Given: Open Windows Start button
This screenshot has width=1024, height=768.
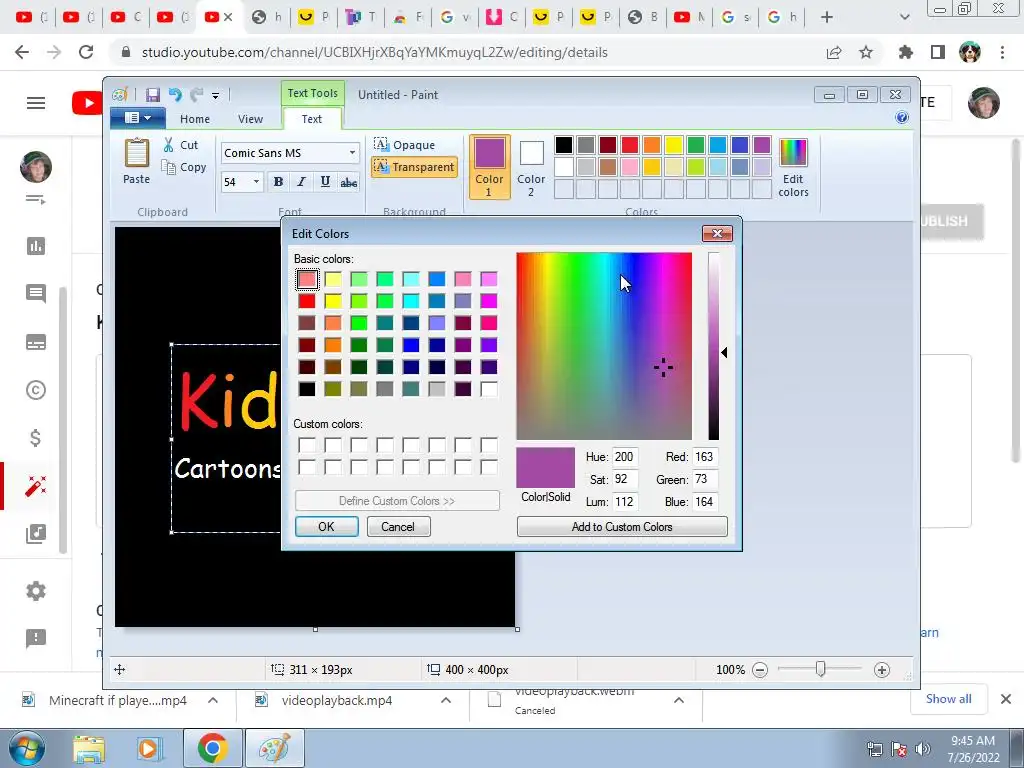Looking at the screenshot, I should point(27,748).
